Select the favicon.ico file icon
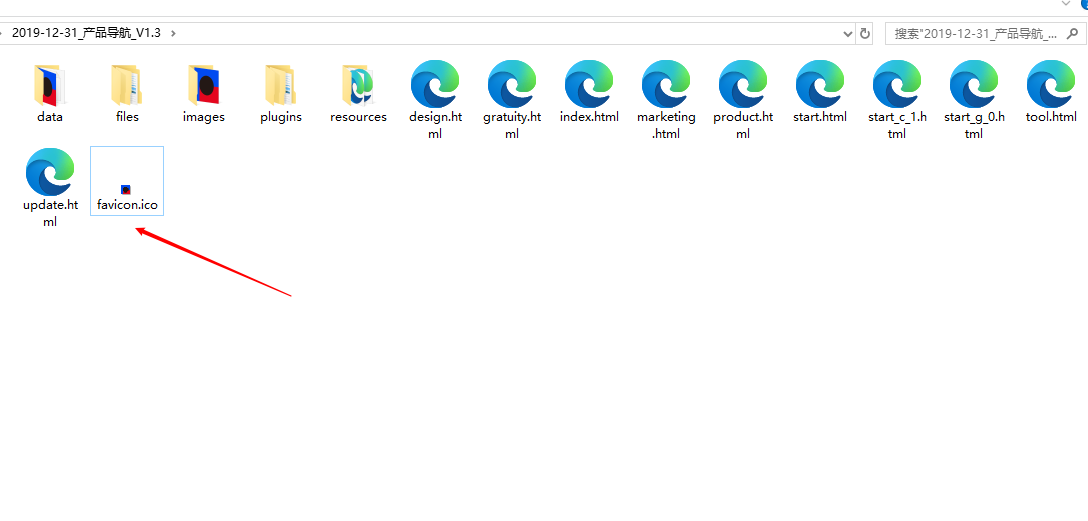The image size is (1088, 521). [x=126, y=189]
